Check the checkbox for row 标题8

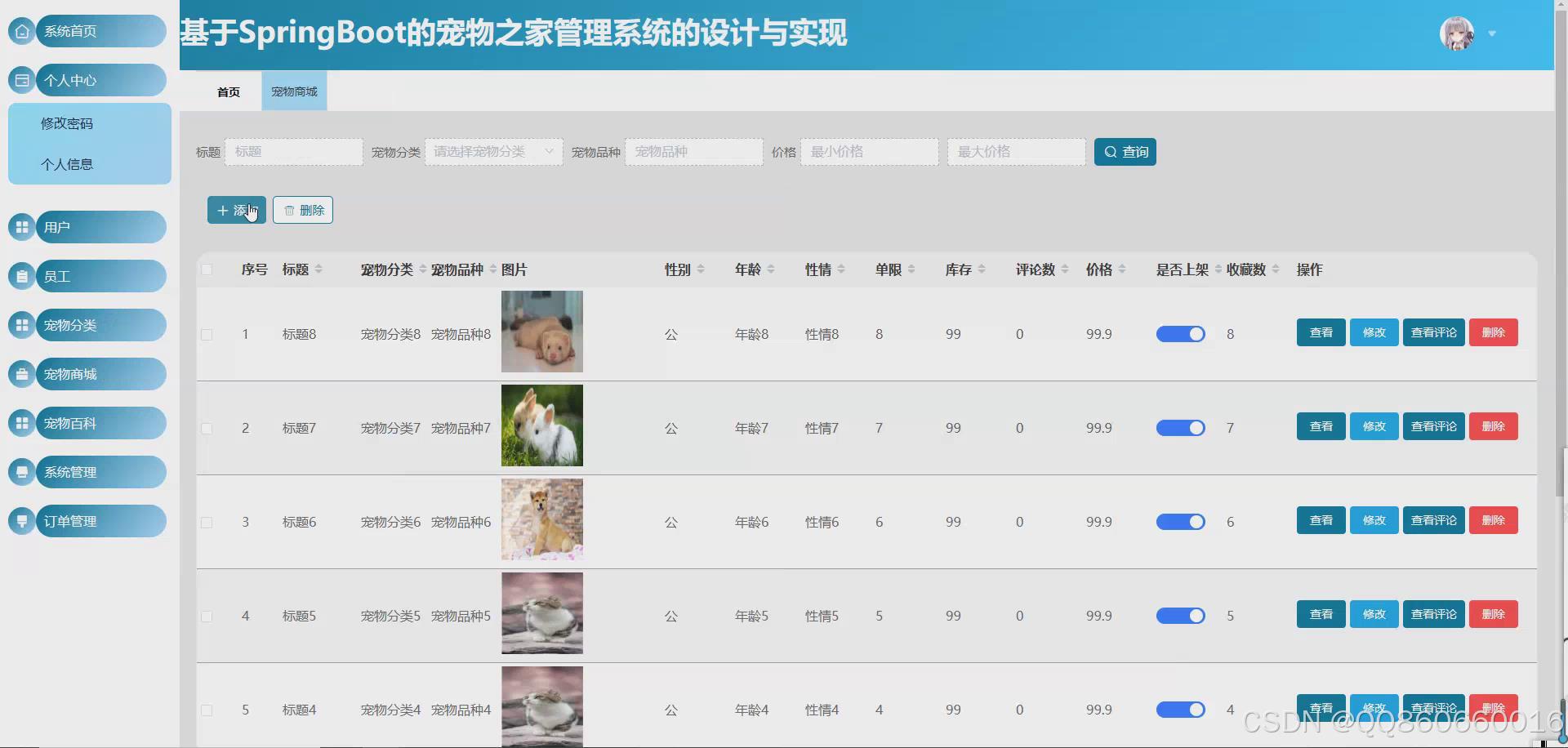click(207, 335)
